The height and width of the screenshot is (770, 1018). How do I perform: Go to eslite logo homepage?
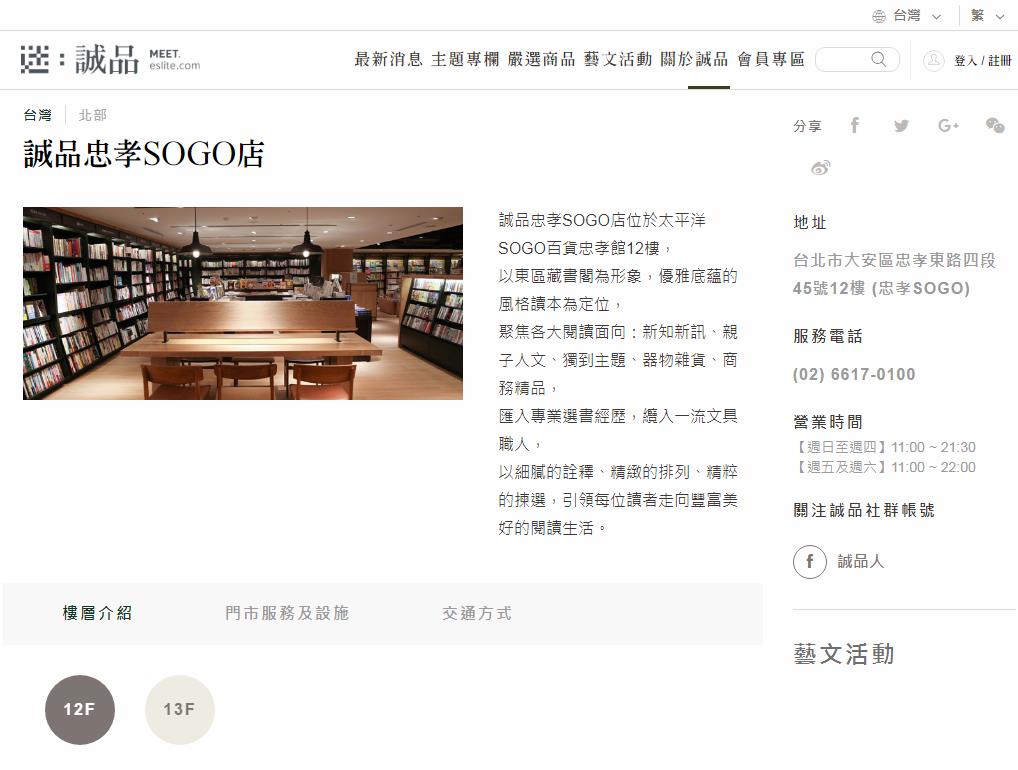pos(110,60)
